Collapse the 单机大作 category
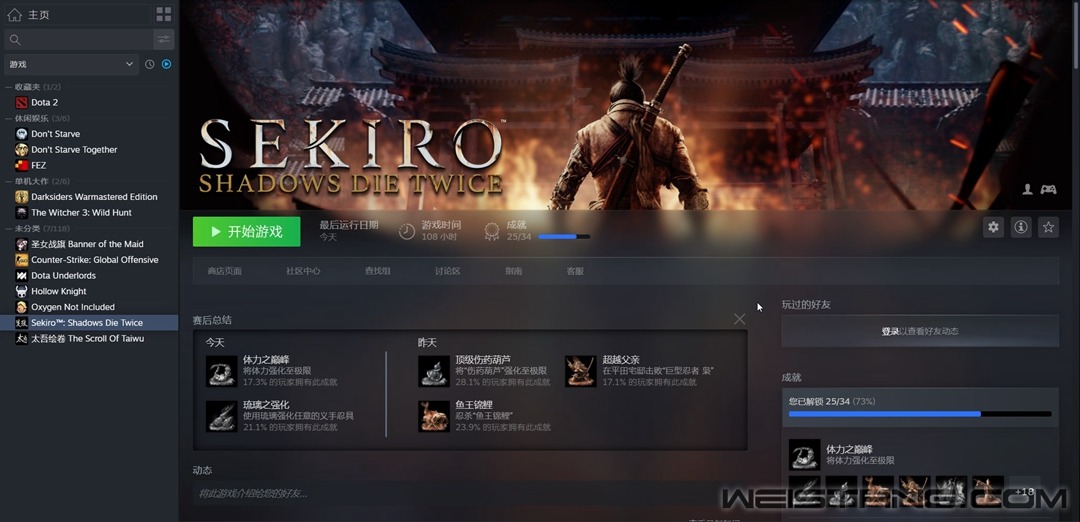1080x522 pixels. [8, 181]
